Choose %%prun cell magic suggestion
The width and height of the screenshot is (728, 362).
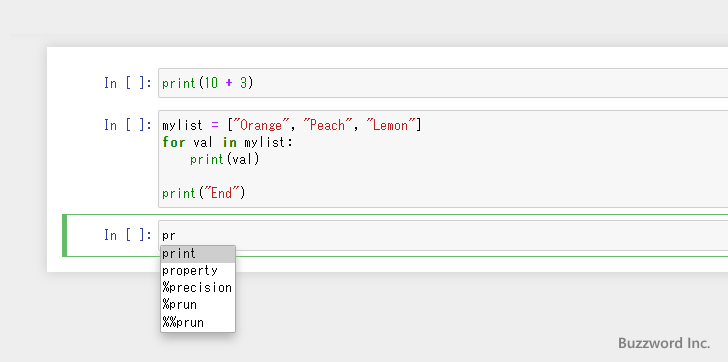coord(198,322)
